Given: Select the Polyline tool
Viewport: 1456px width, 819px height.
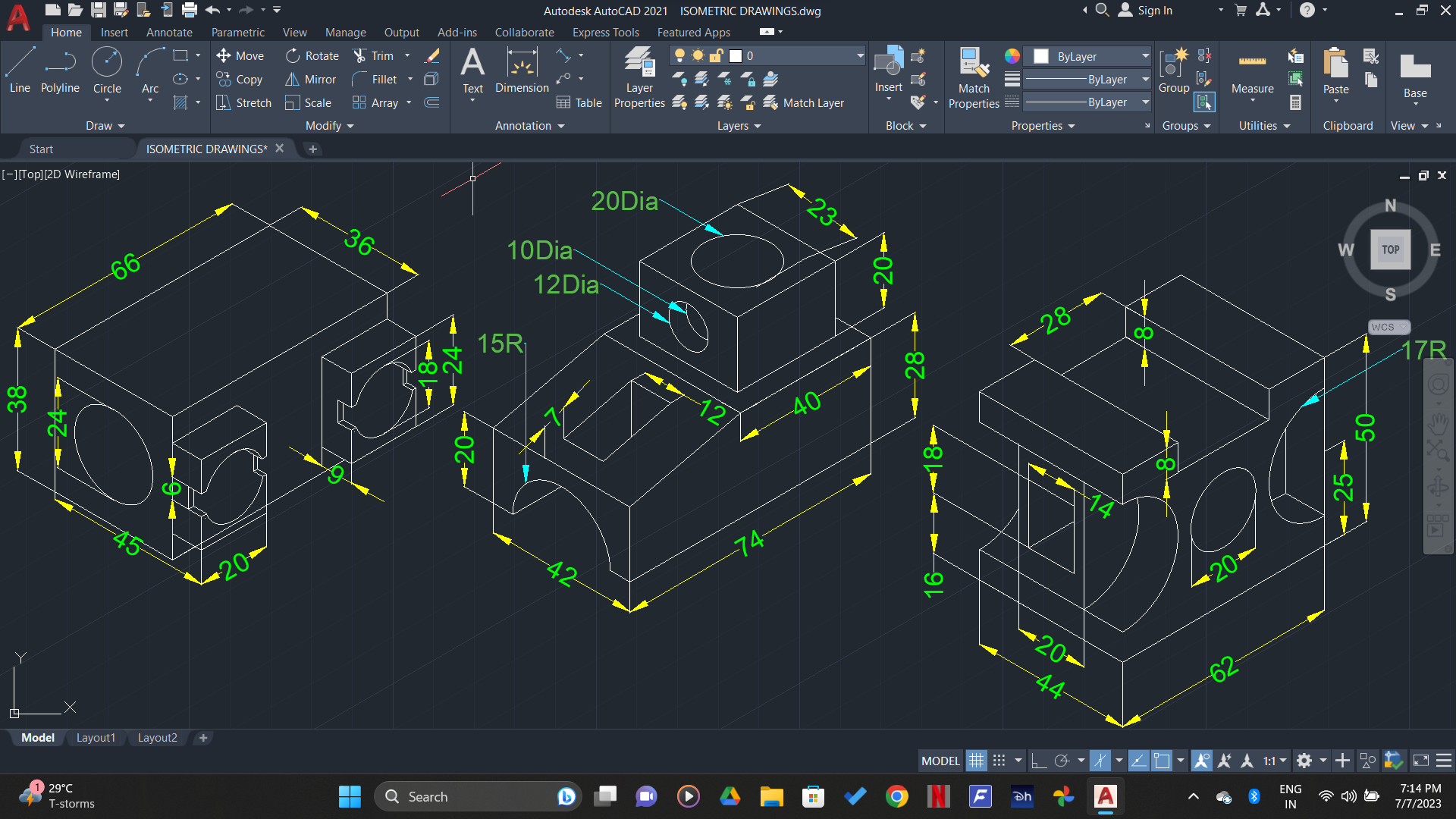Looking at the screenshot, I should pos(60,72).
